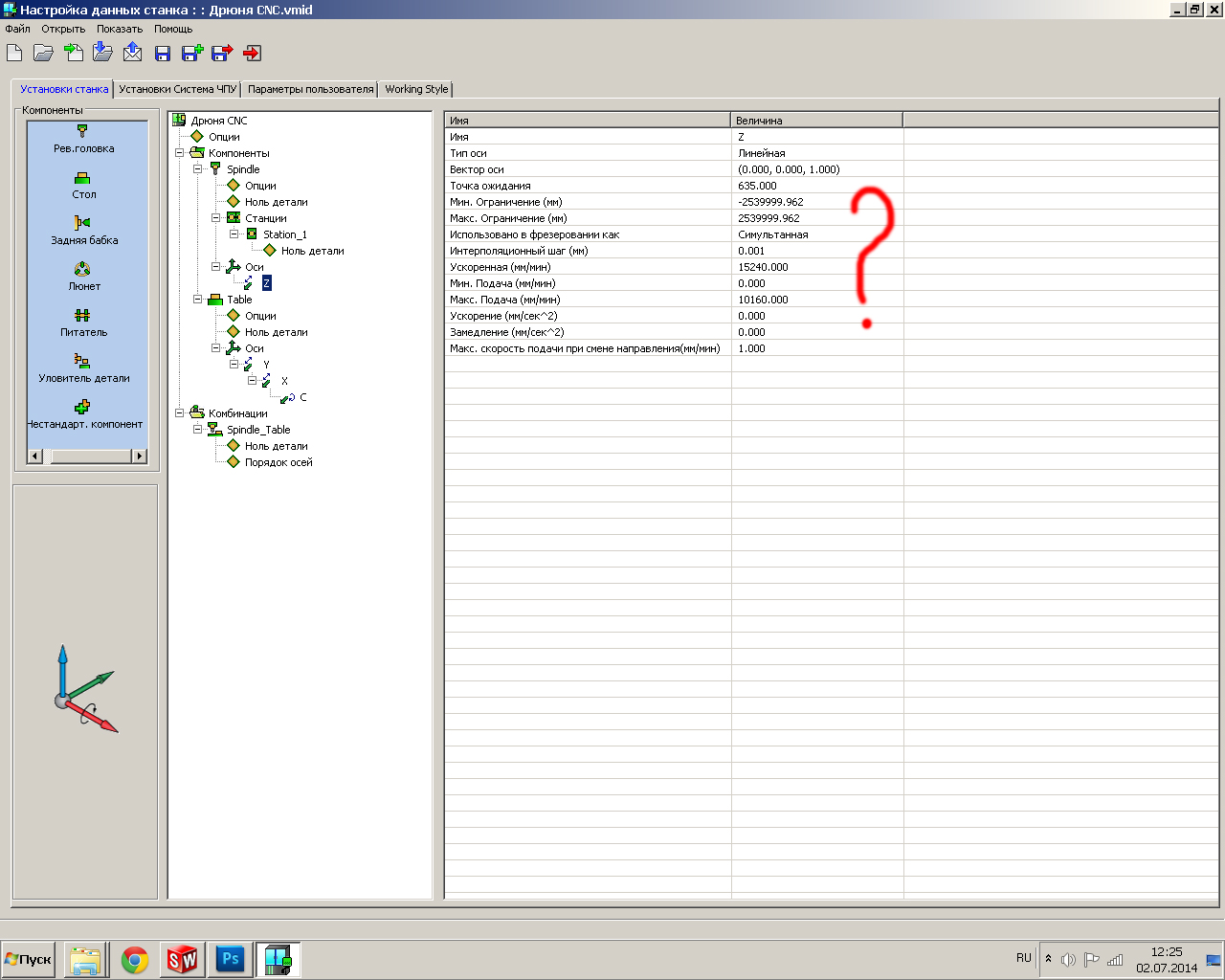This screenshot has height=980, width=1225.
Task: Collapse the Компоненты tree node
Action: click(x=179, y=153)
